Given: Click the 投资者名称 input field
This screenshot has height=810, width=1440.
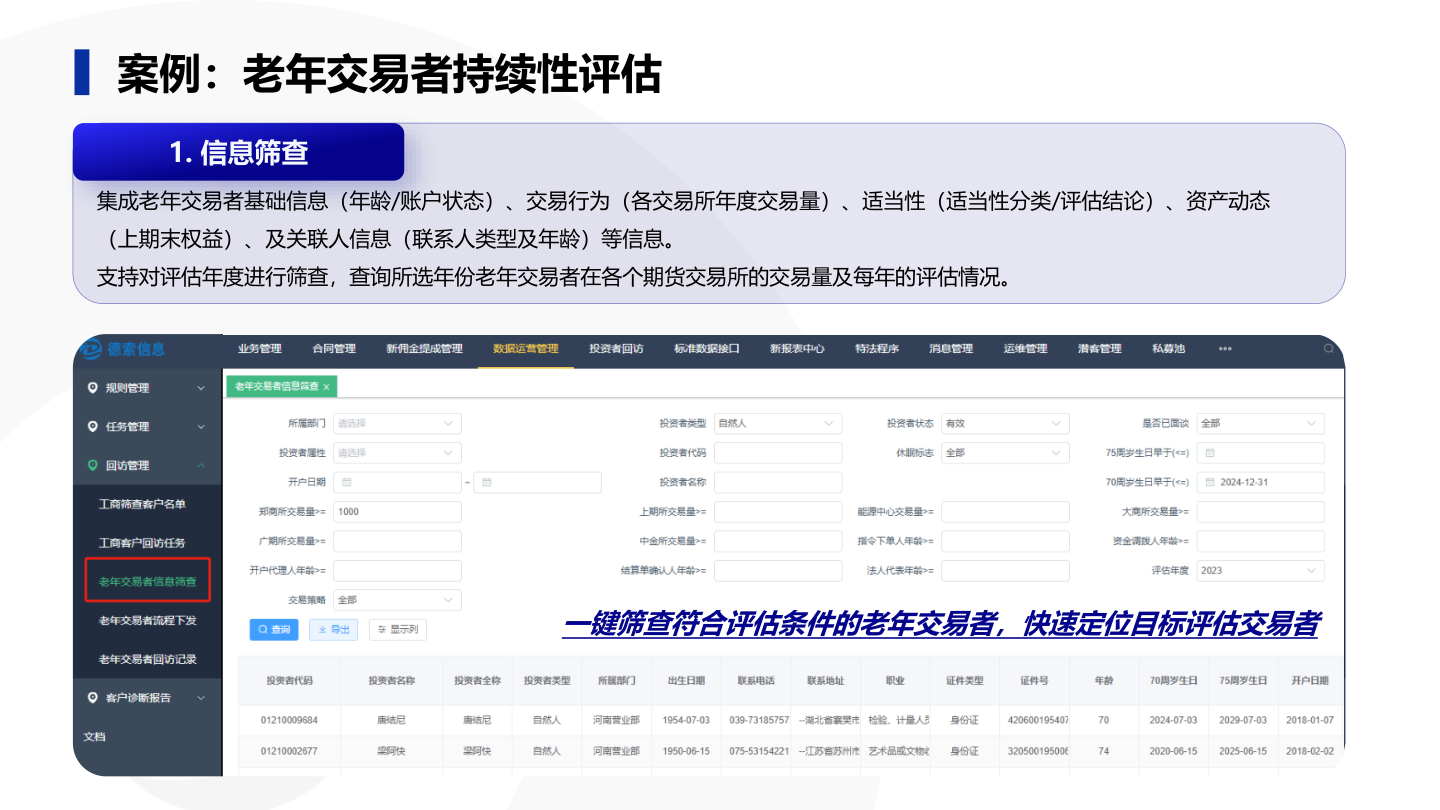Looking at the screenshot, I should pos(778,482).
